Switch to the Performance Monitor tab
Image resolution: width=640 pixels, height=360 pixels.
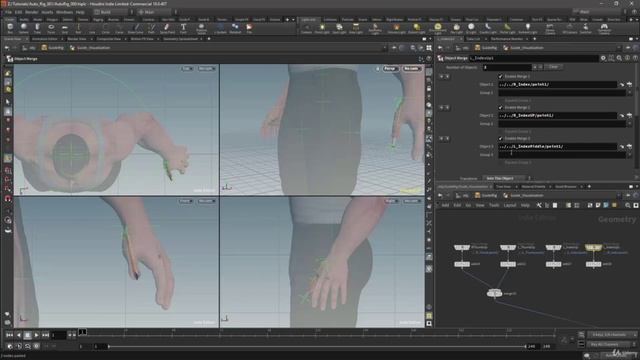[507, 39]
